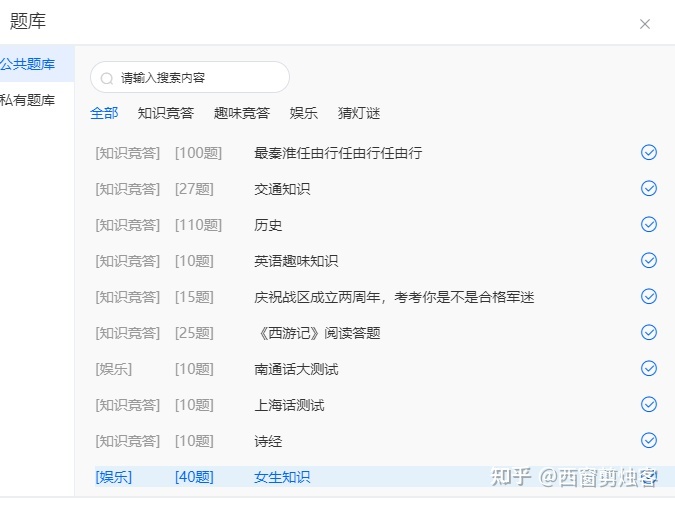The width and height of the screenshot is (675, 505).
Task: Select check icon for 上海话测试
Action: (649, 404)
